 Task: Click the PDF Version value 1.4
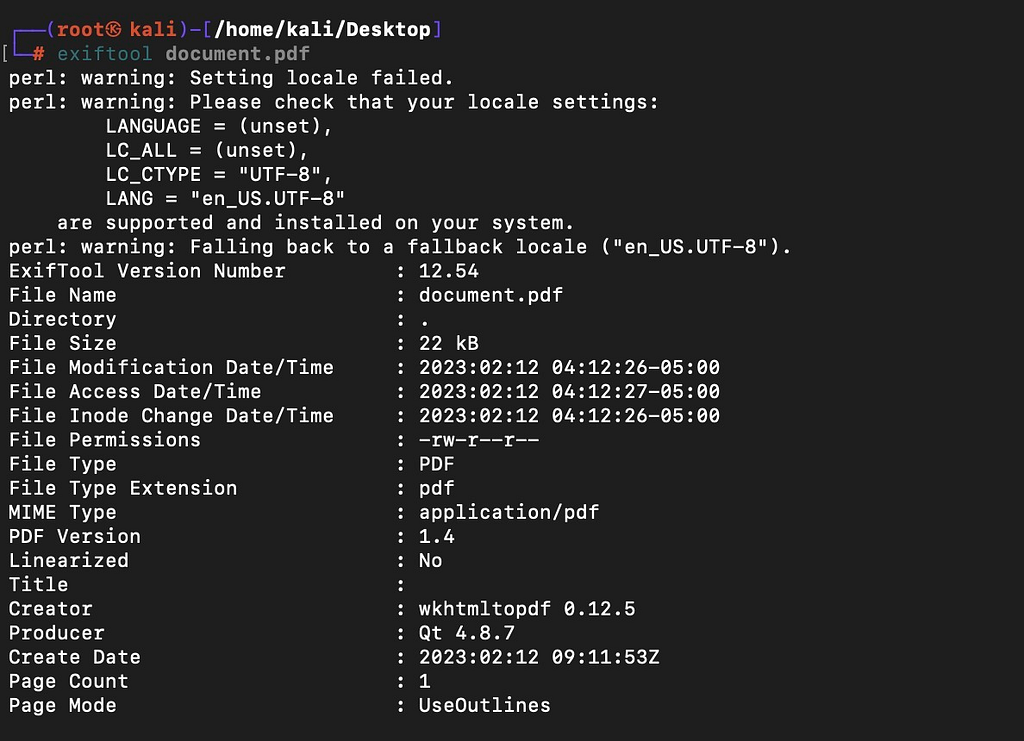[436, 537]
